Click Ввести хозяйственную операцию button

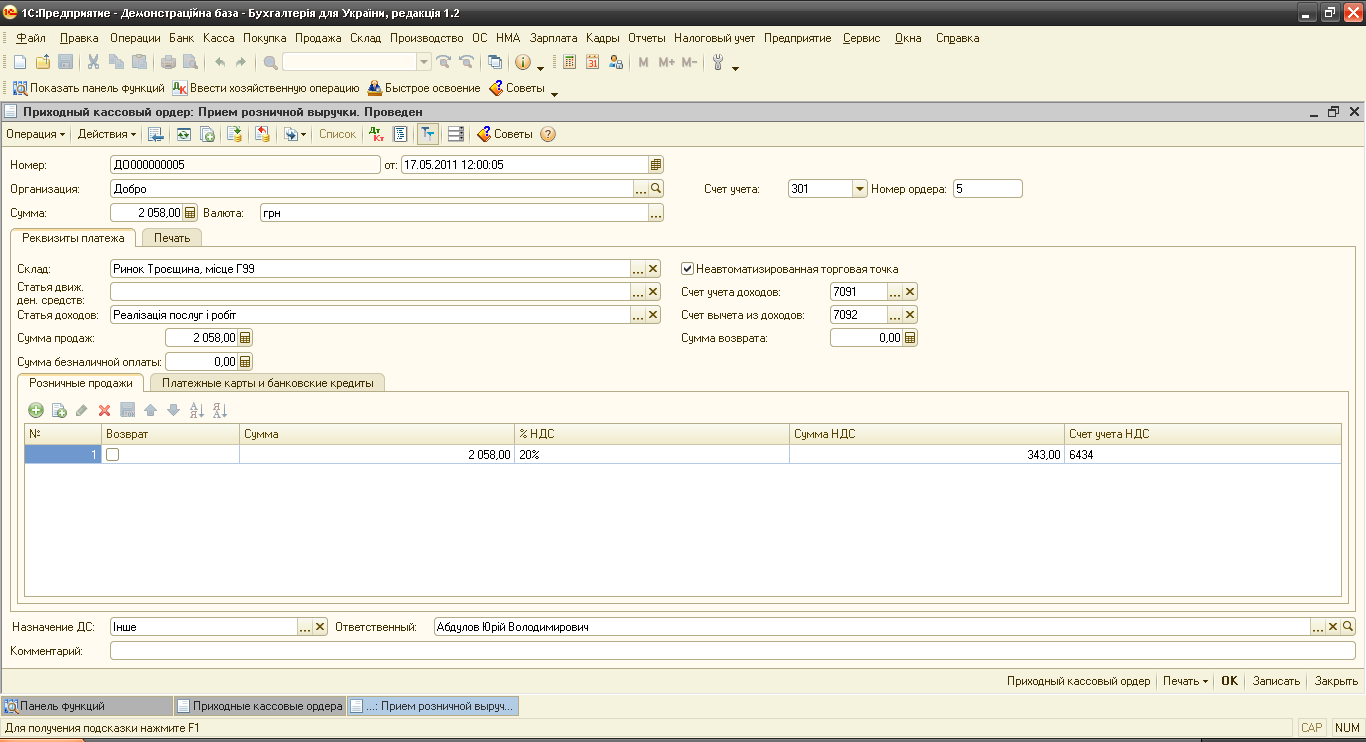[266, 88]
